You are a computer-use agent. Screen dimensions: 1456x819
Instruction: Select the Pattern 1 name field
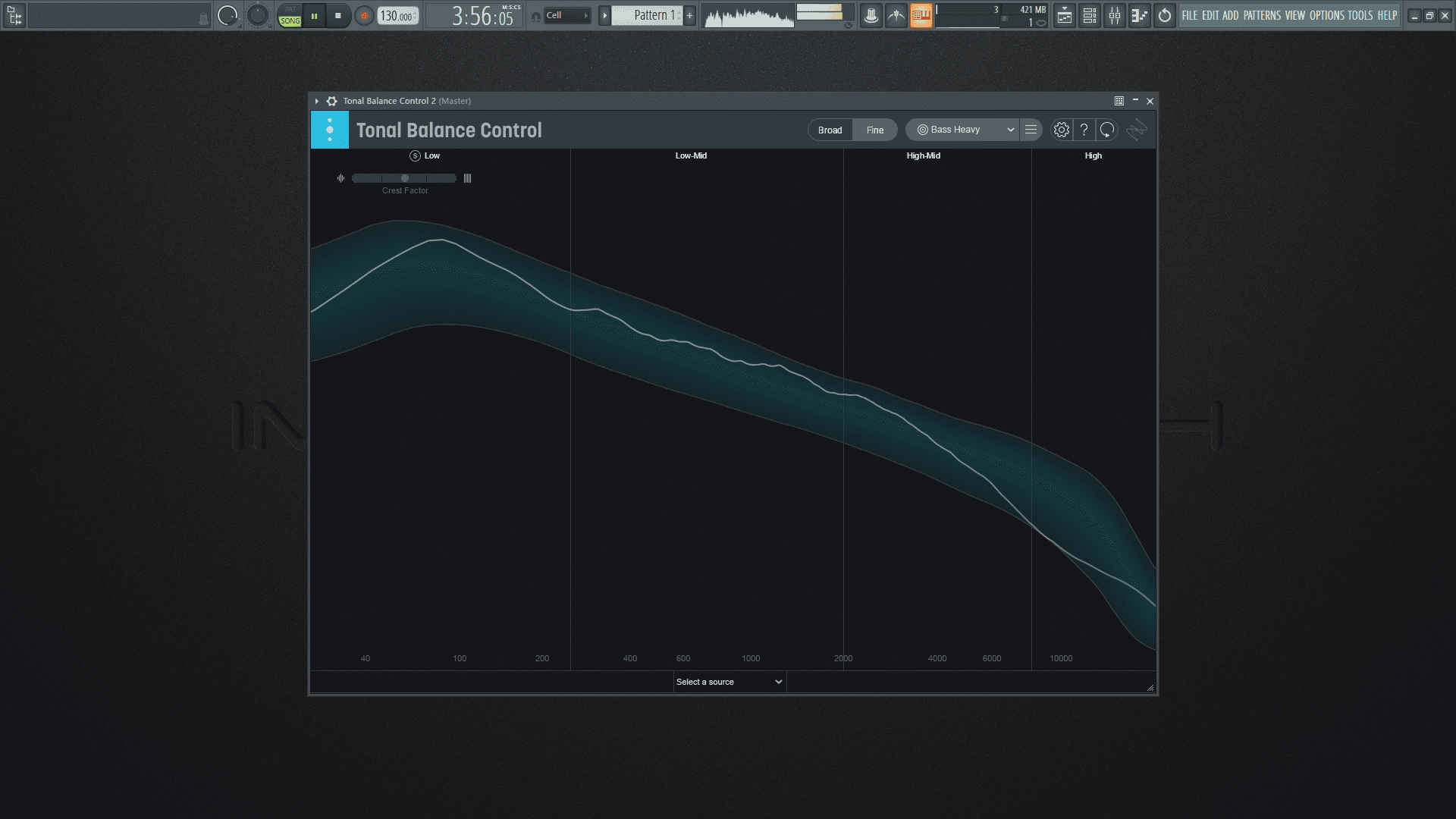(648, 15)
